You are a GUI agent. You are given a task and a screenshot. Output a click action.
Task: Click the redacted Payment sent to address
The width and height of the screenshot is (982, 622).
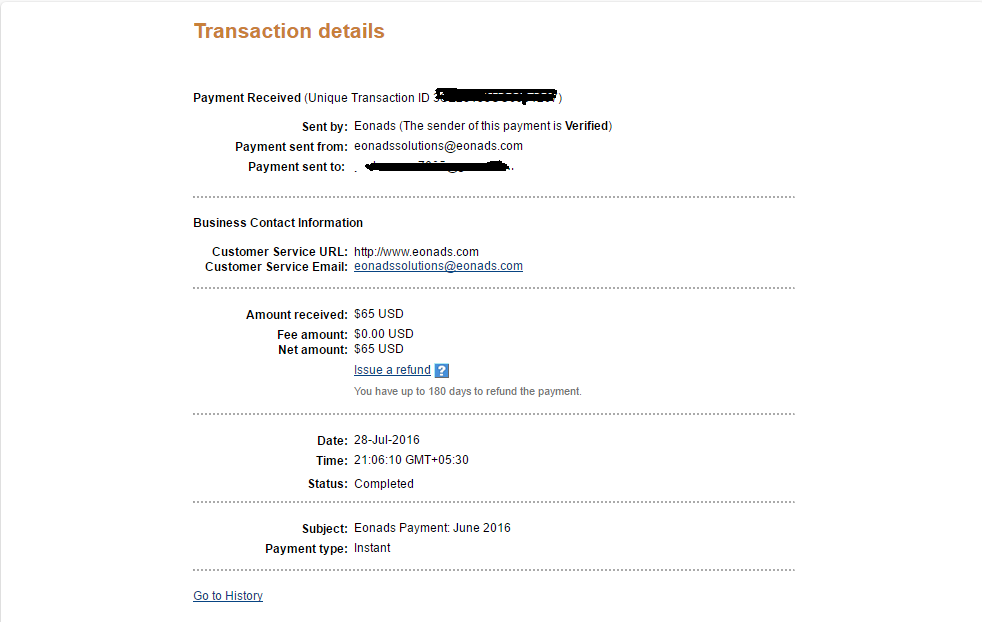coord(436,167)
